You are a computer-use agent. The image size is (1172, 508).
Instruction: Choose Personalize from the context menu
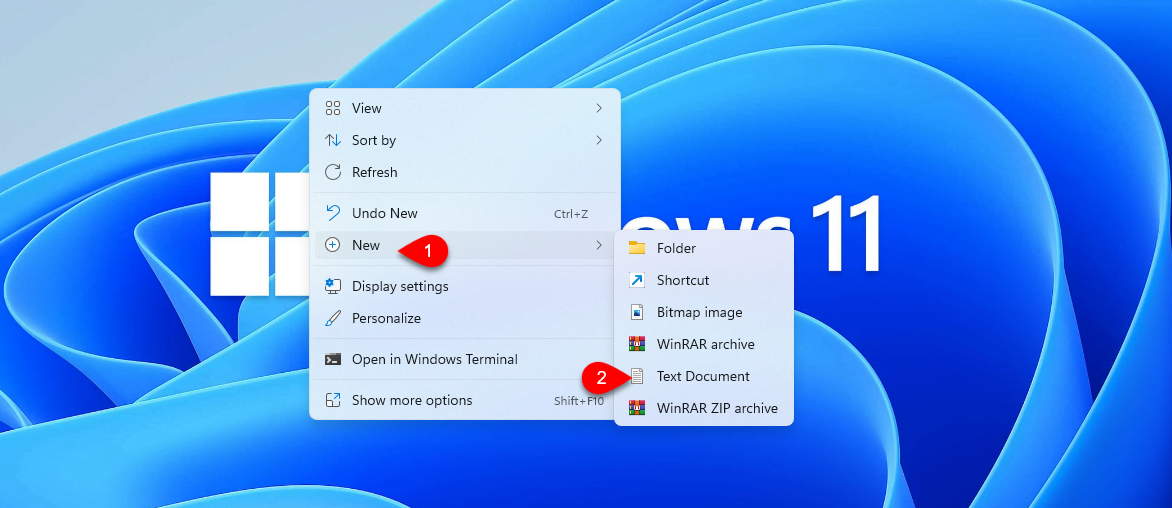[x=465, y=318]
